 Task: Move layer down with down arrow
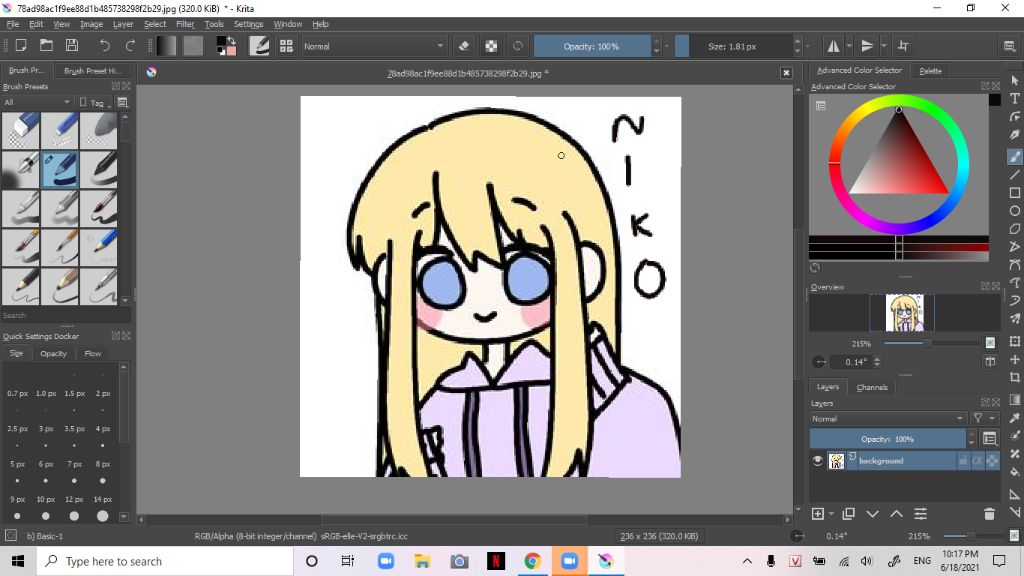point(872,514)
